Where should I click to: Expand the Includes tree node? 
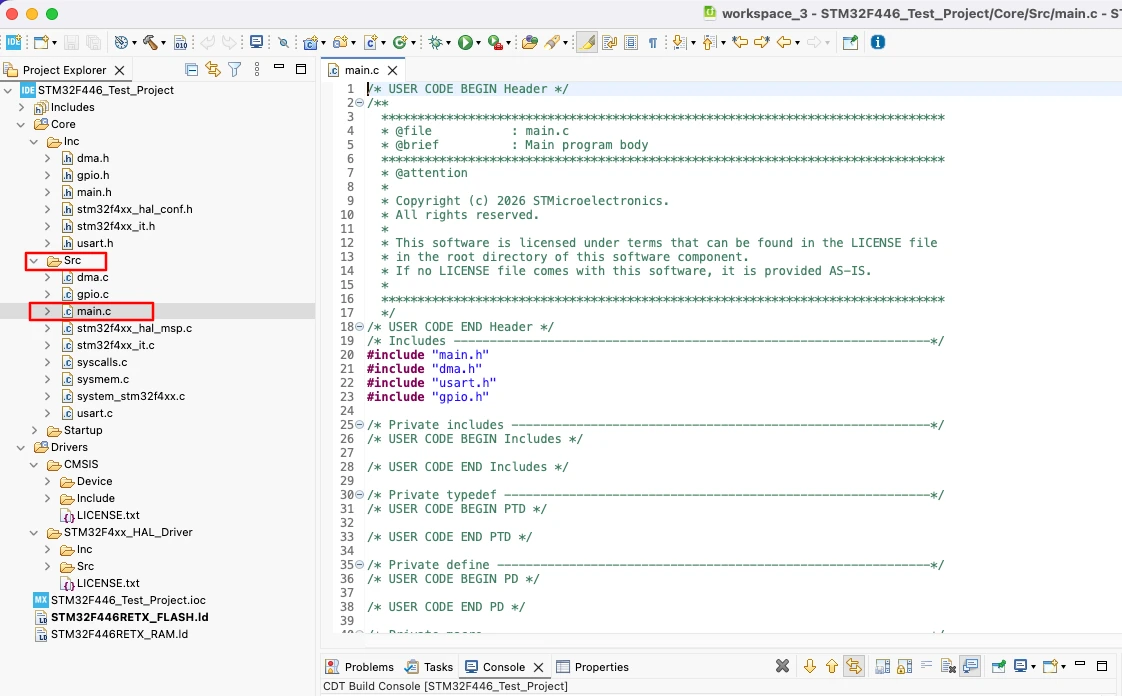[21, 107]
